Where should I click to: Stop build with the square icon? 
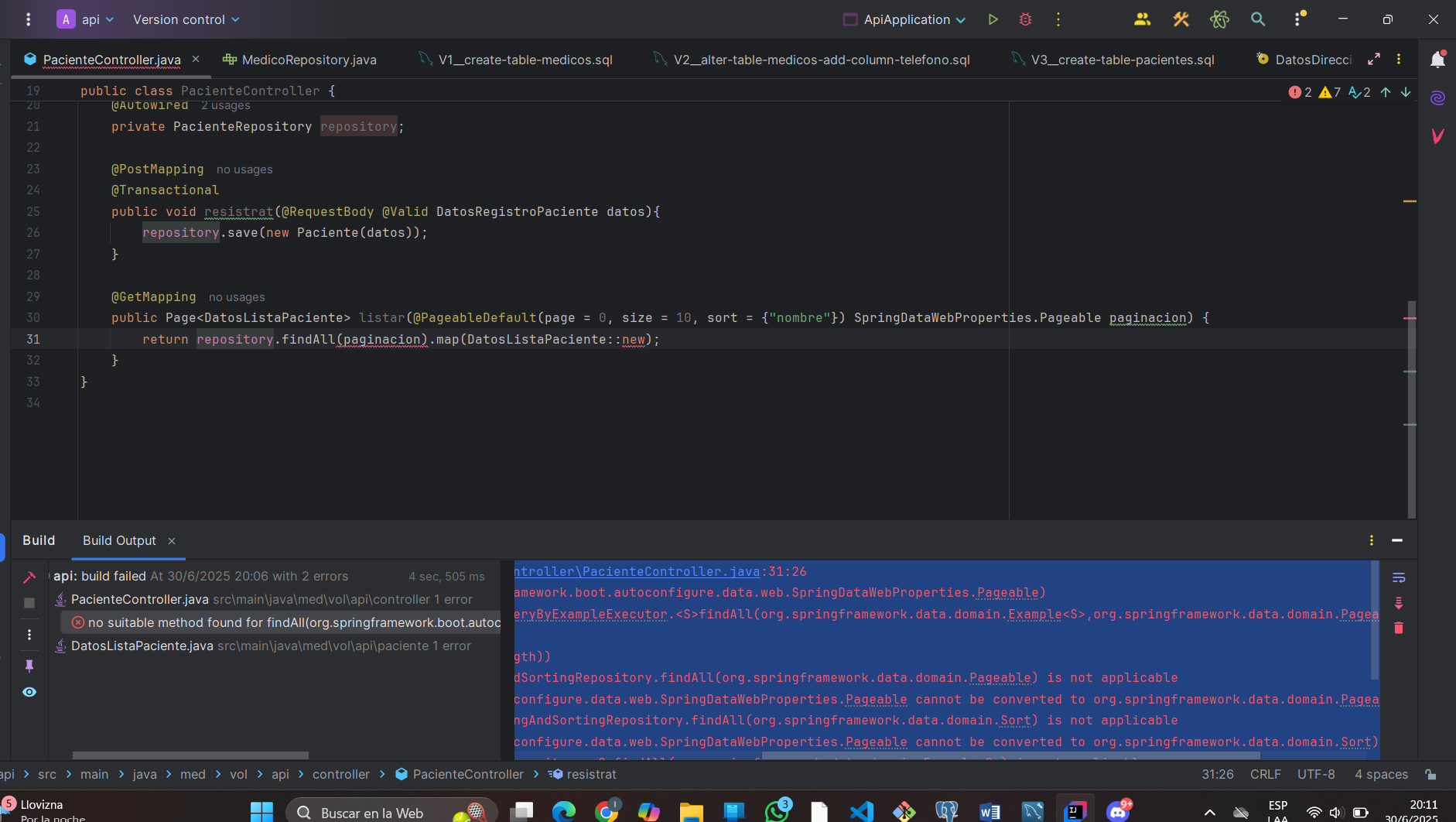(29, 603)
